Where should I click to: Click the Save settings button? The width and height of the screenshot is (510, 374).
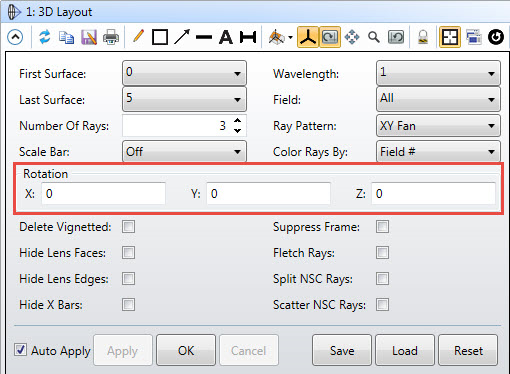pos(342,350)
